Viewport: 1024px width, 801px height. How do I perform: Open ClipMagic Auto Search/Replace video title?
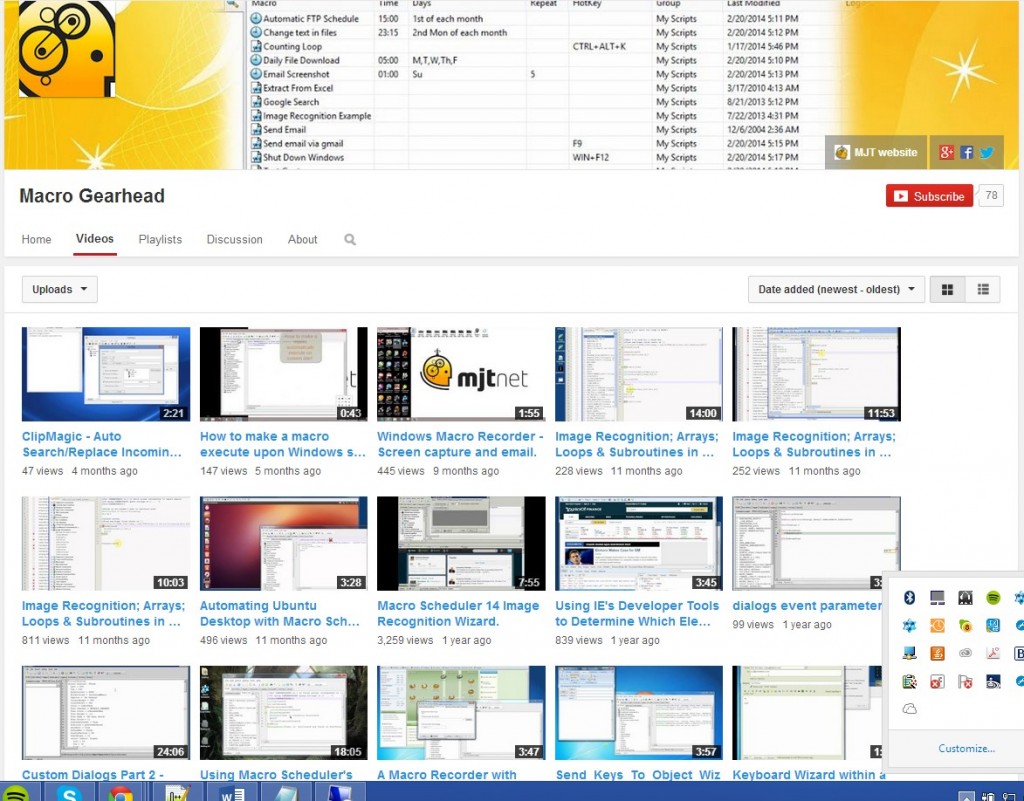point(102,444)
